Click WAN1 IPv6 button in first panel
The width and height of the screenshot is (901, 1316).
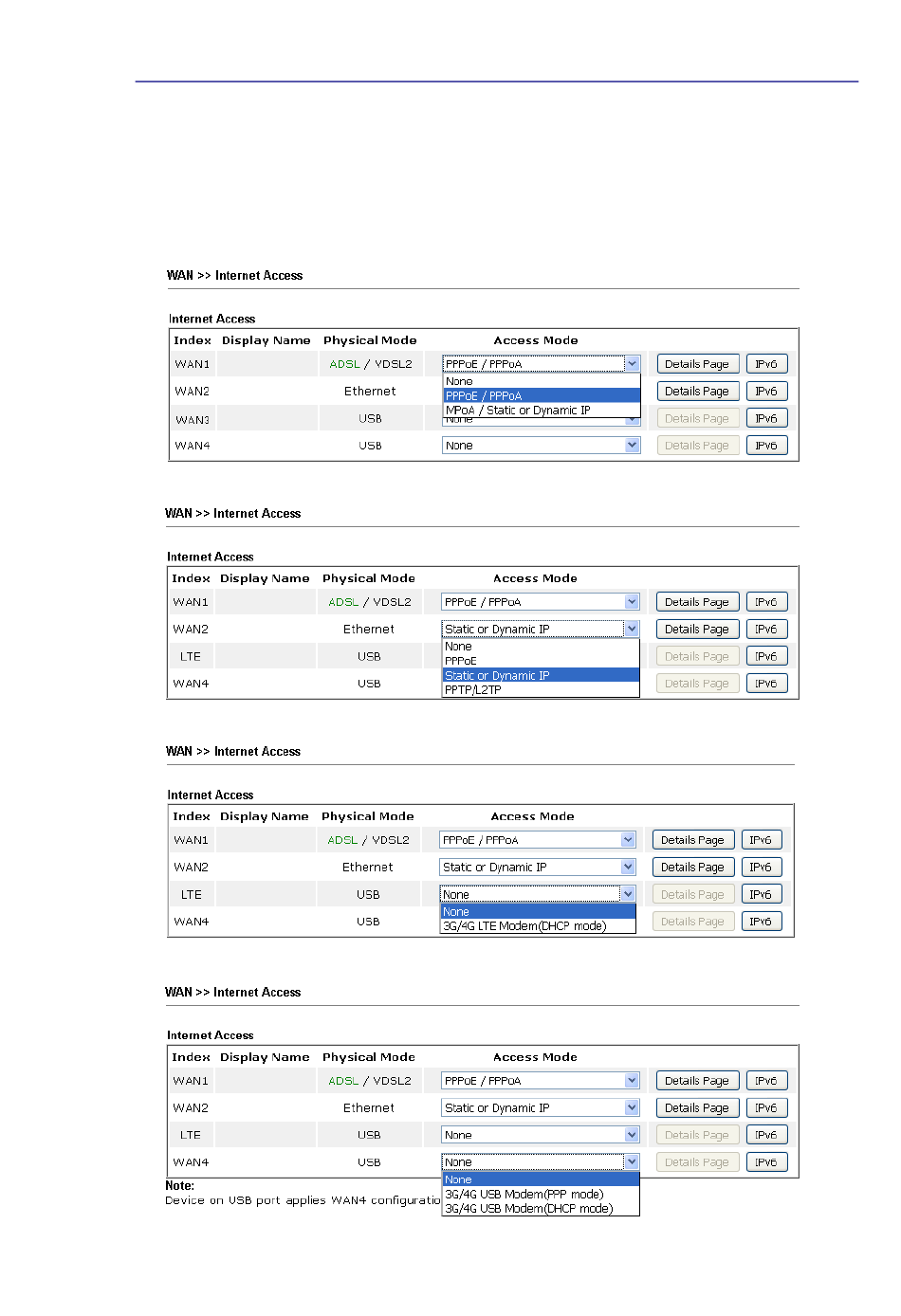click(x=766, y=364)
